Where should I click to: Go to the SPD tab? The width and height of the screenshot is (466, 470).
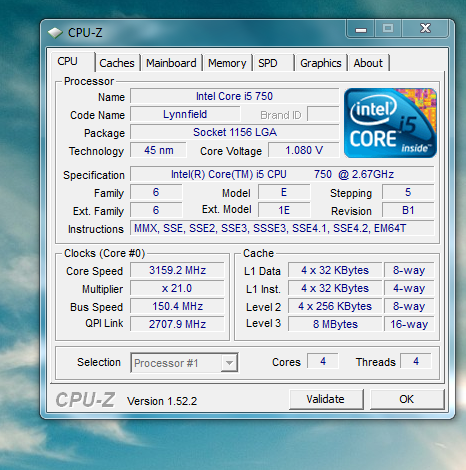273,63
